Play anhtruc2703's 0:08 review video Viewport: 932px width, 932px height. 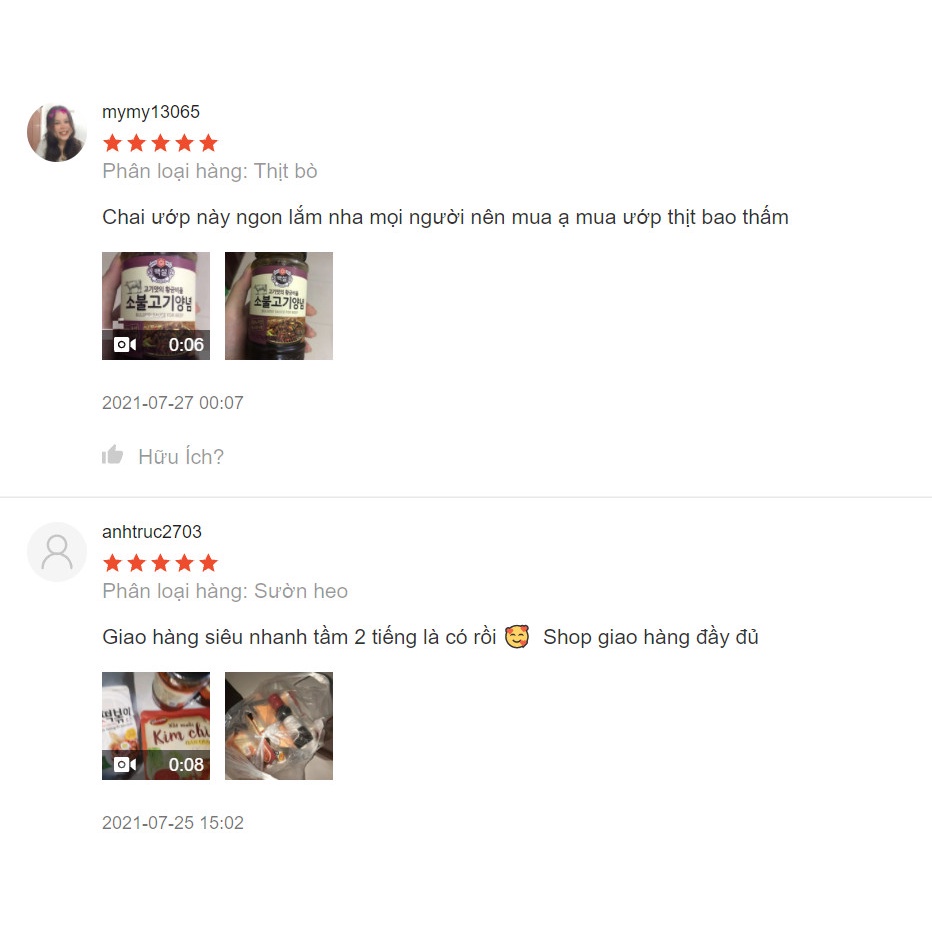click(156, 726)
